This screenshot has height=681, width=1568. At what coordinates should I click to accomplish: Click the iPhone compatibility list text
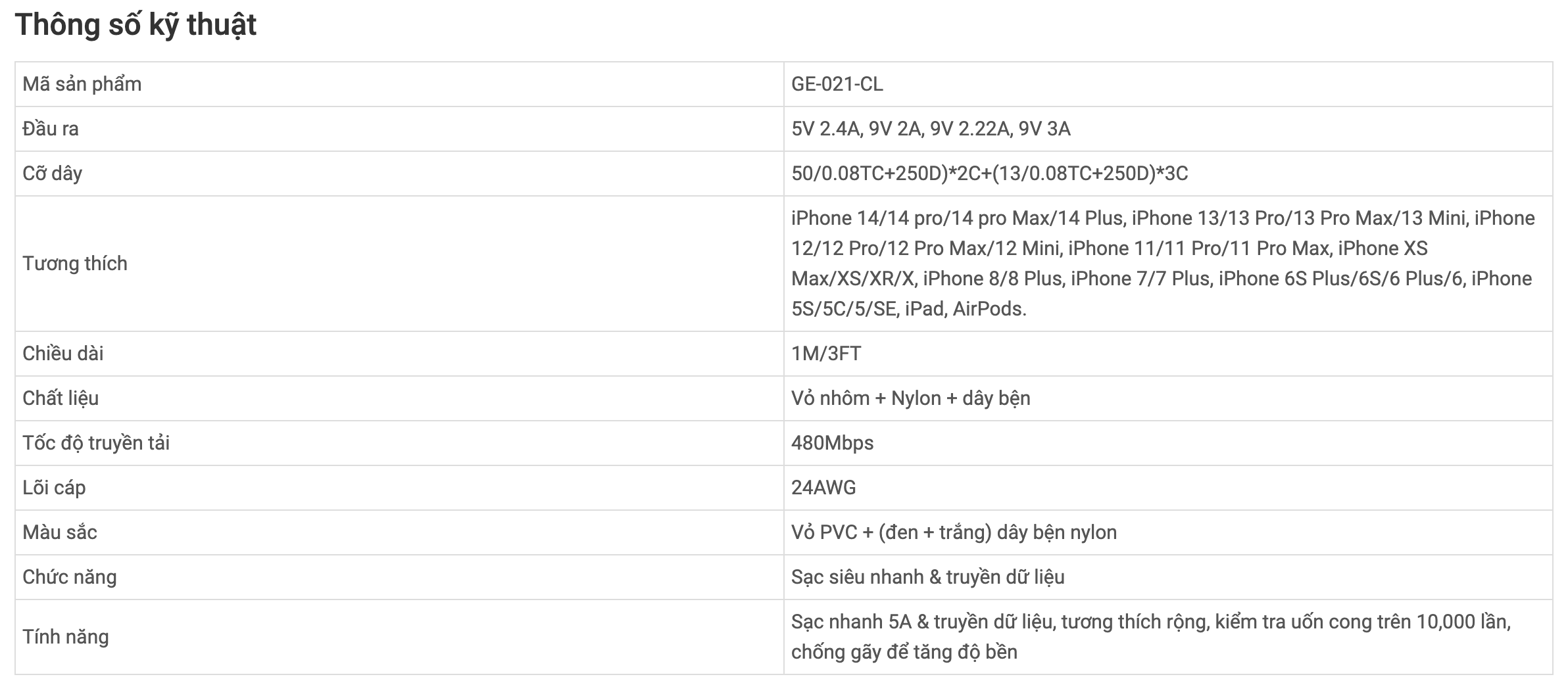coord(1163,264)
